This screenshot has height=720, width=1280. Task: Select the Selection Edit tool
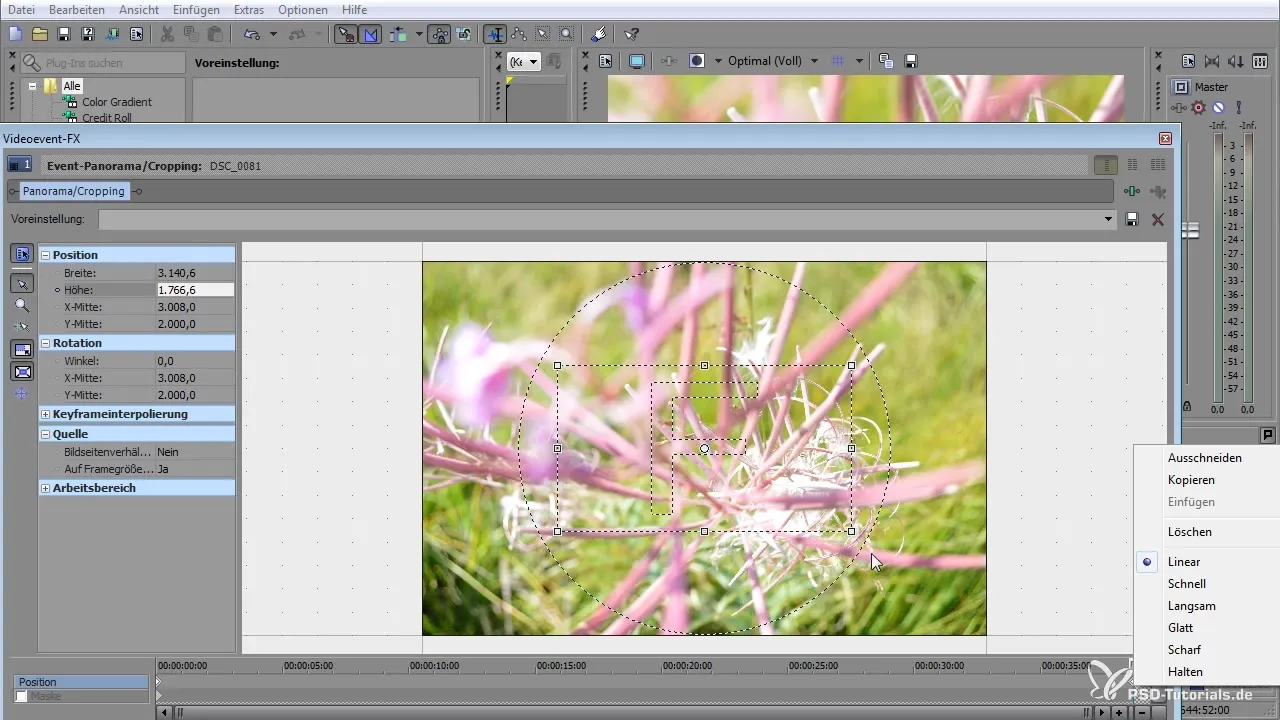[x=543, y=34]
